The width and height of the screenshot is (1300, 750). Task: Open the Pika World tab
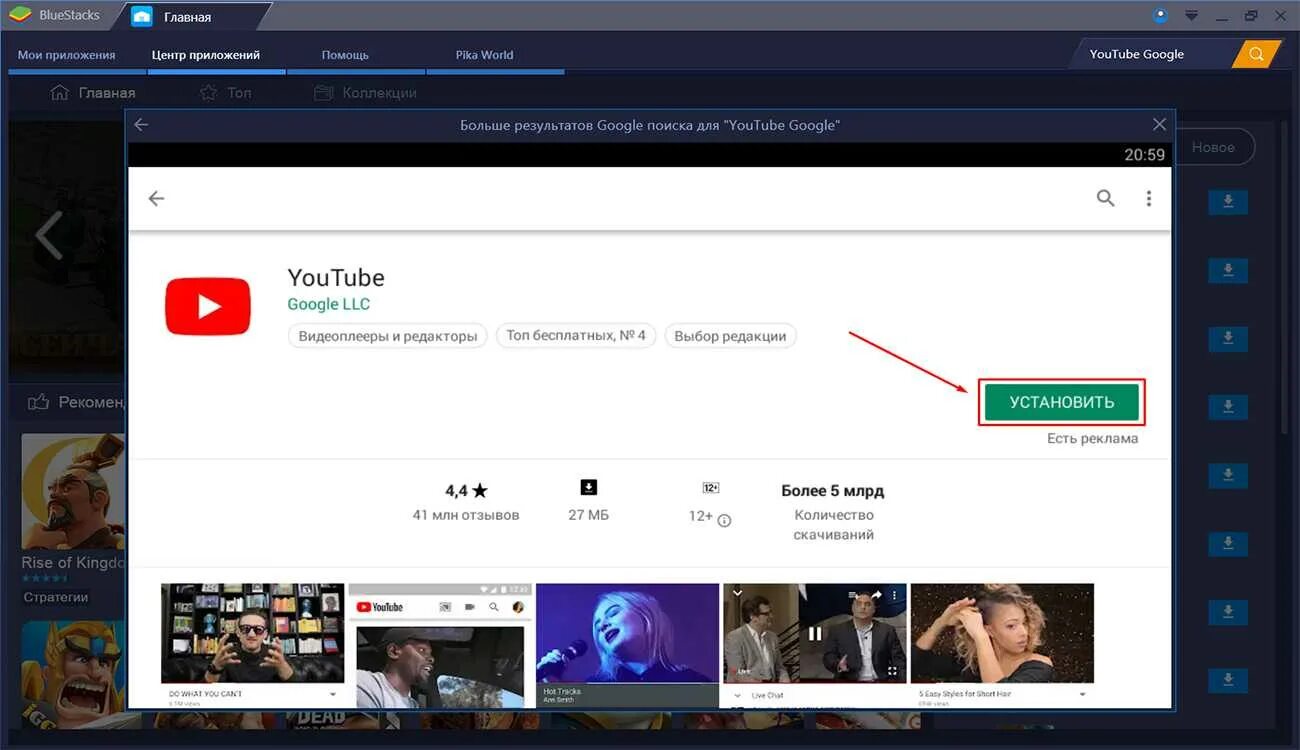[x=484, y=55]
